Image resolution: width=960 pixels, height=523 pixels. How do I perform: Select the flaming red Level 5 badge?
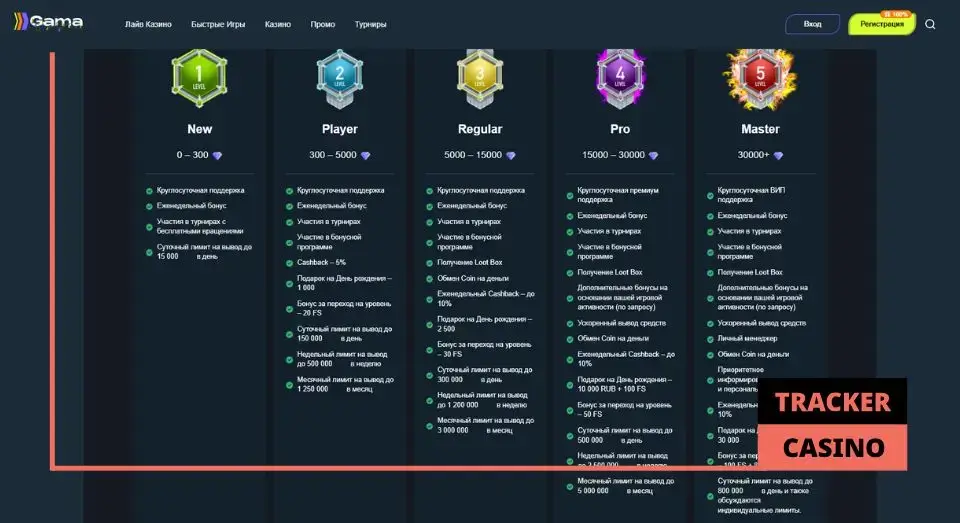click(x=760, y=73)
